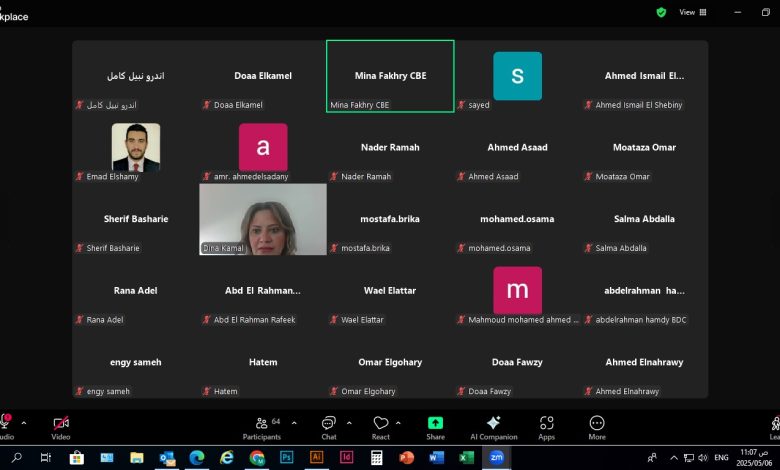The image size is (780, 470).
Task: Toggle the microphone audio button
Action: (5, 427)
